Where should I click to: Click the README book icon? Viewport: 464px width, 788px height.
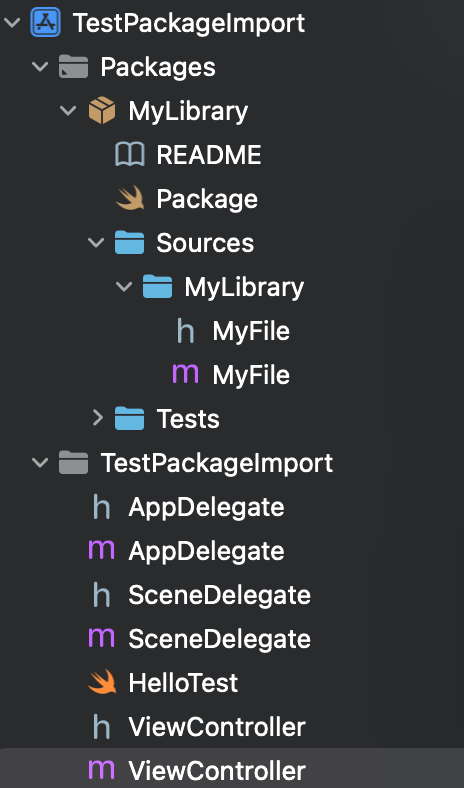[130, 155]
